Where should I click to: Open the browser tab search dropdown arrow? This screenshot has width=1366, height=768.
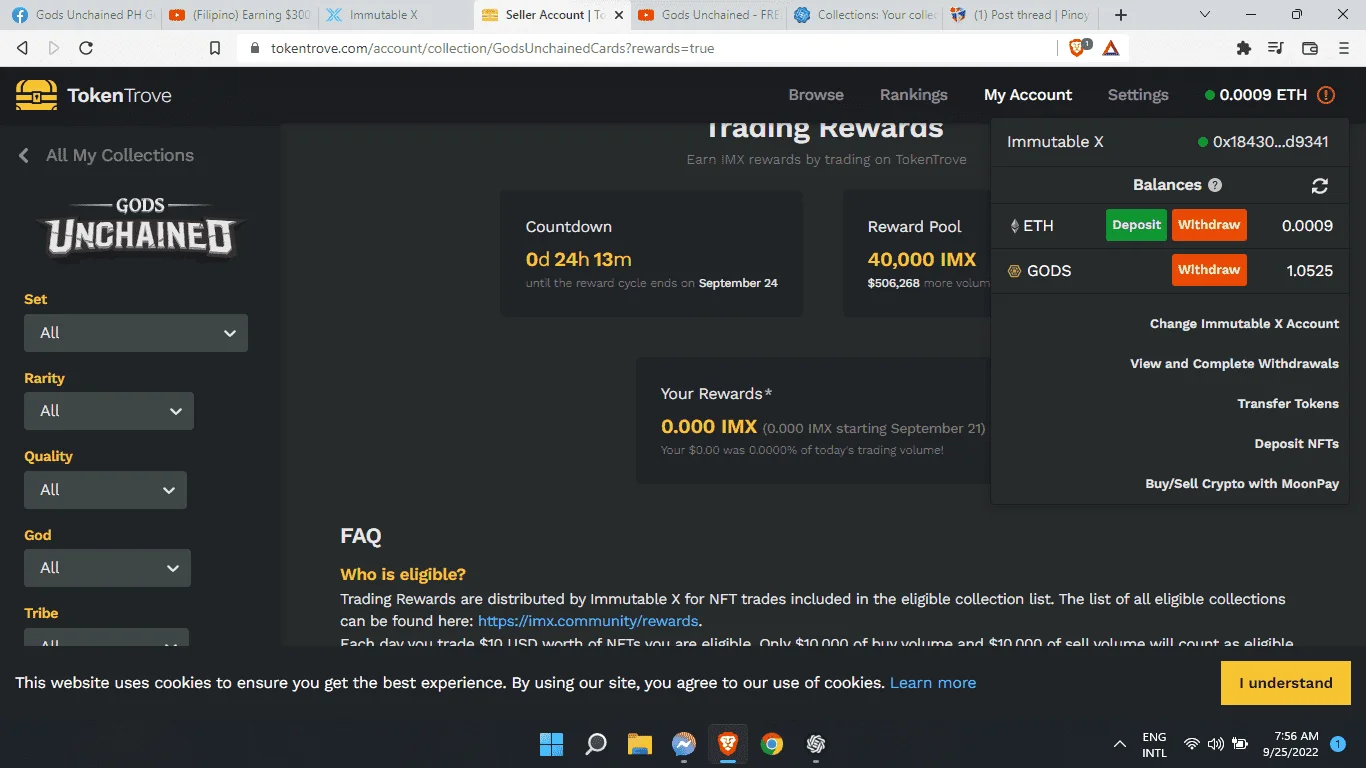(x=1204, y=15)
